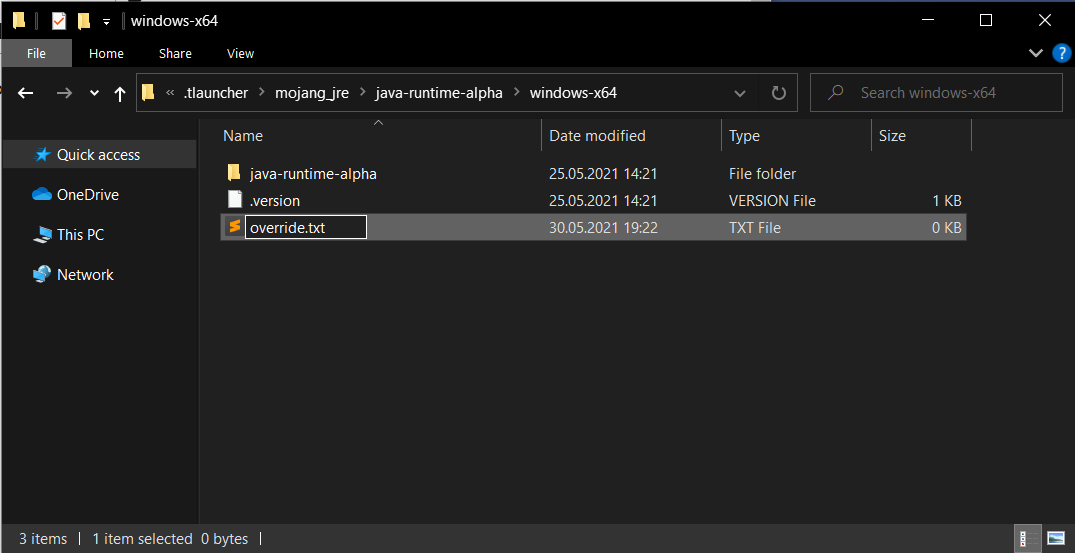Screen dimensions: 1075x553
Task: Click the 0 KB size cell
Action: coord(947,228)
